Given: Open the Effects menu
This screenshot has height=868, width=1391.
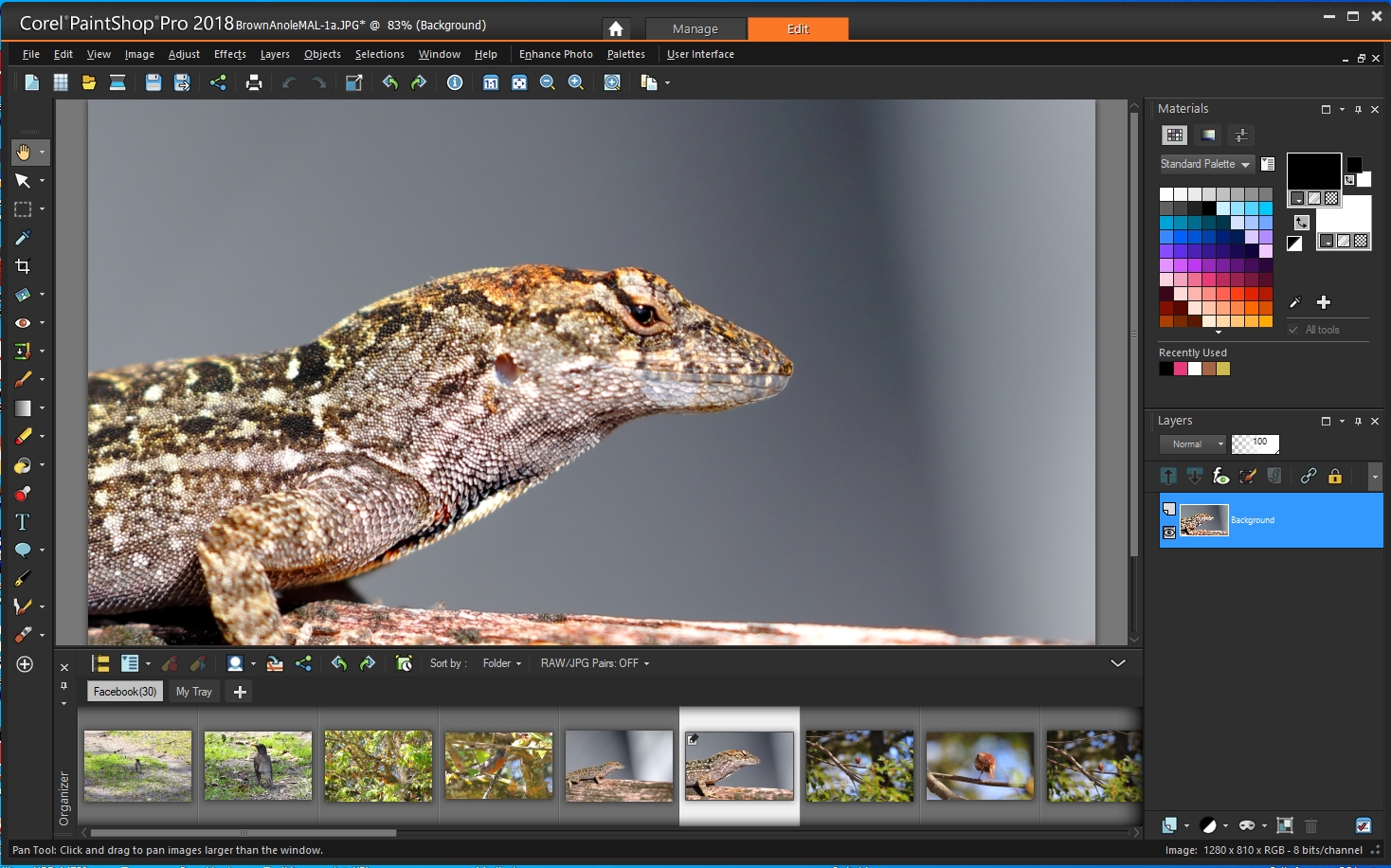Looking at the screenshot, I should 229,55.
